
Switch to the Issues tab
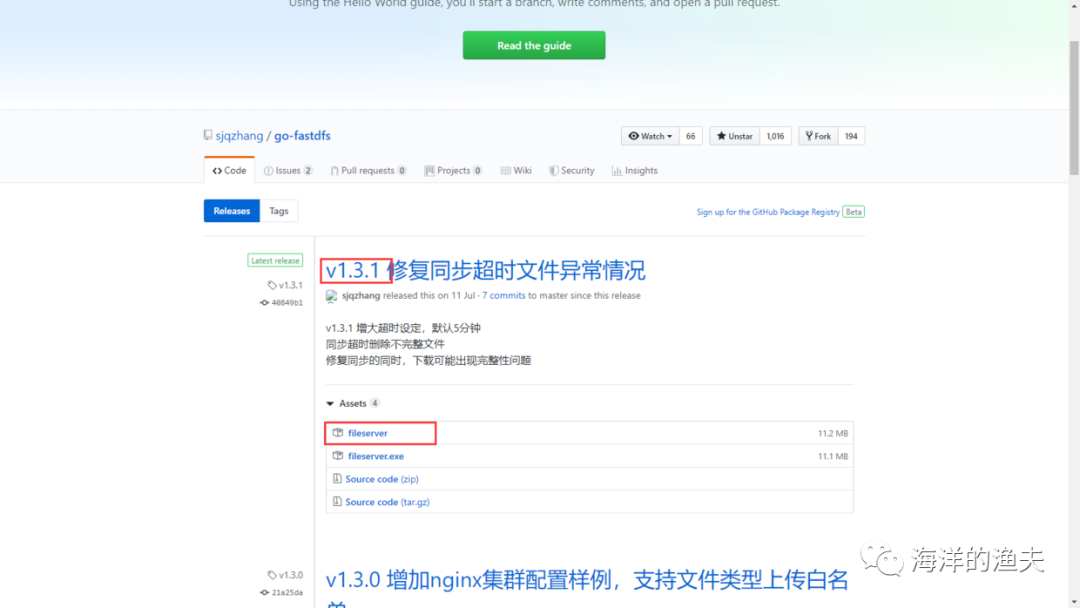[x=288, y=170]
